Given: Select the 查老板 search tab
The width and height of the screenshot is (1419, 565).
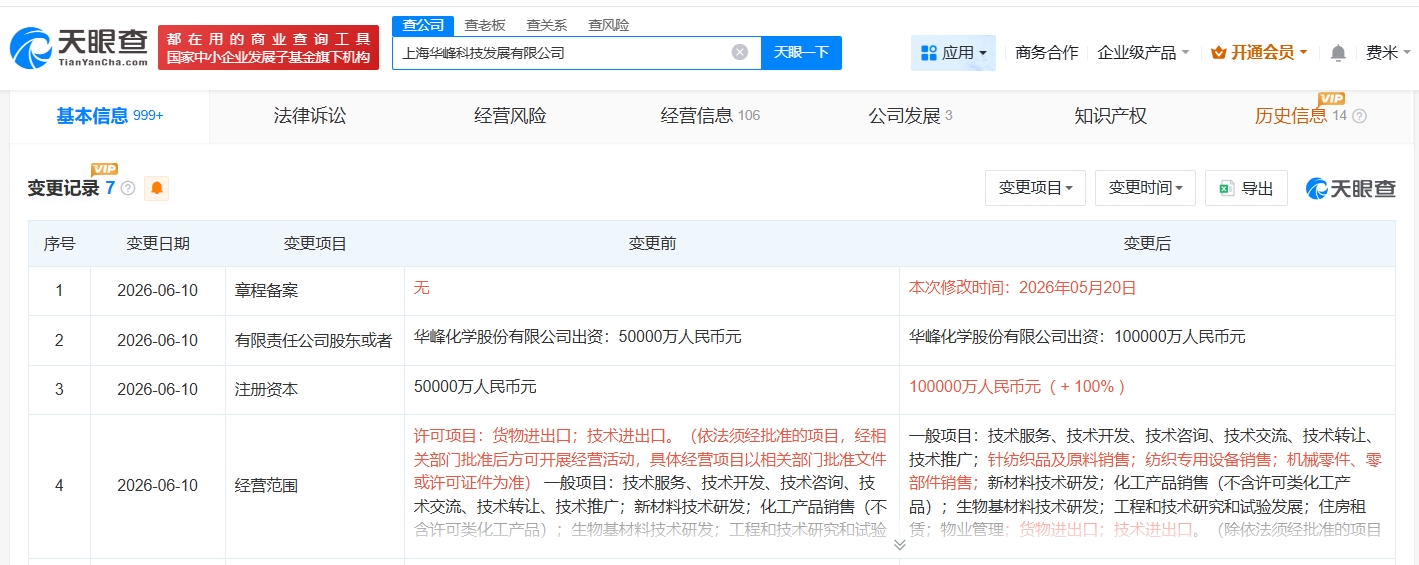Looking at the screenshot, I should [x=485, y=25].
